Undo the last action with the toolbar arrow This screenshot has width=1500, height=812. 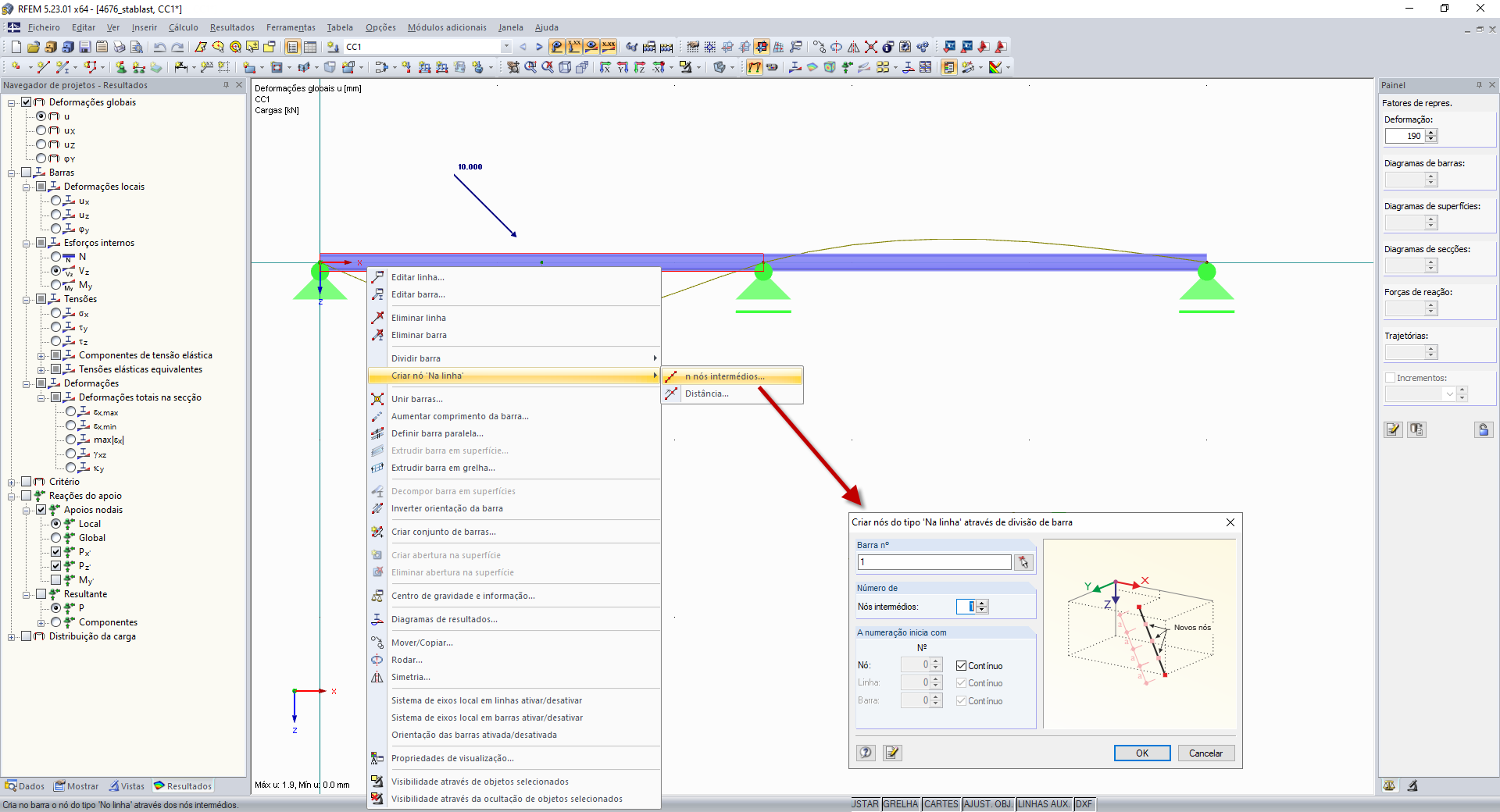click(x=159, y=47)
